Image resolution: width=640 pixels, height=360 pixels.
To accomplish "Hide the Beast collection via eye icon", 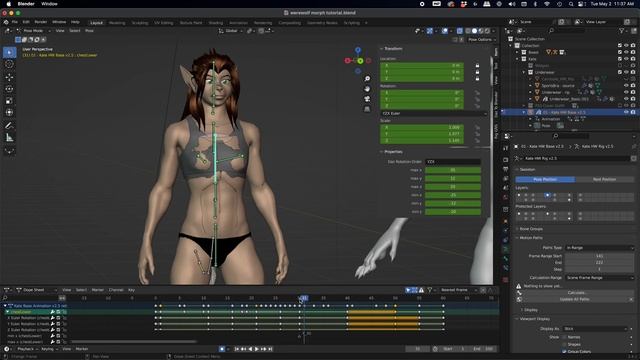I will pos(626,52).
